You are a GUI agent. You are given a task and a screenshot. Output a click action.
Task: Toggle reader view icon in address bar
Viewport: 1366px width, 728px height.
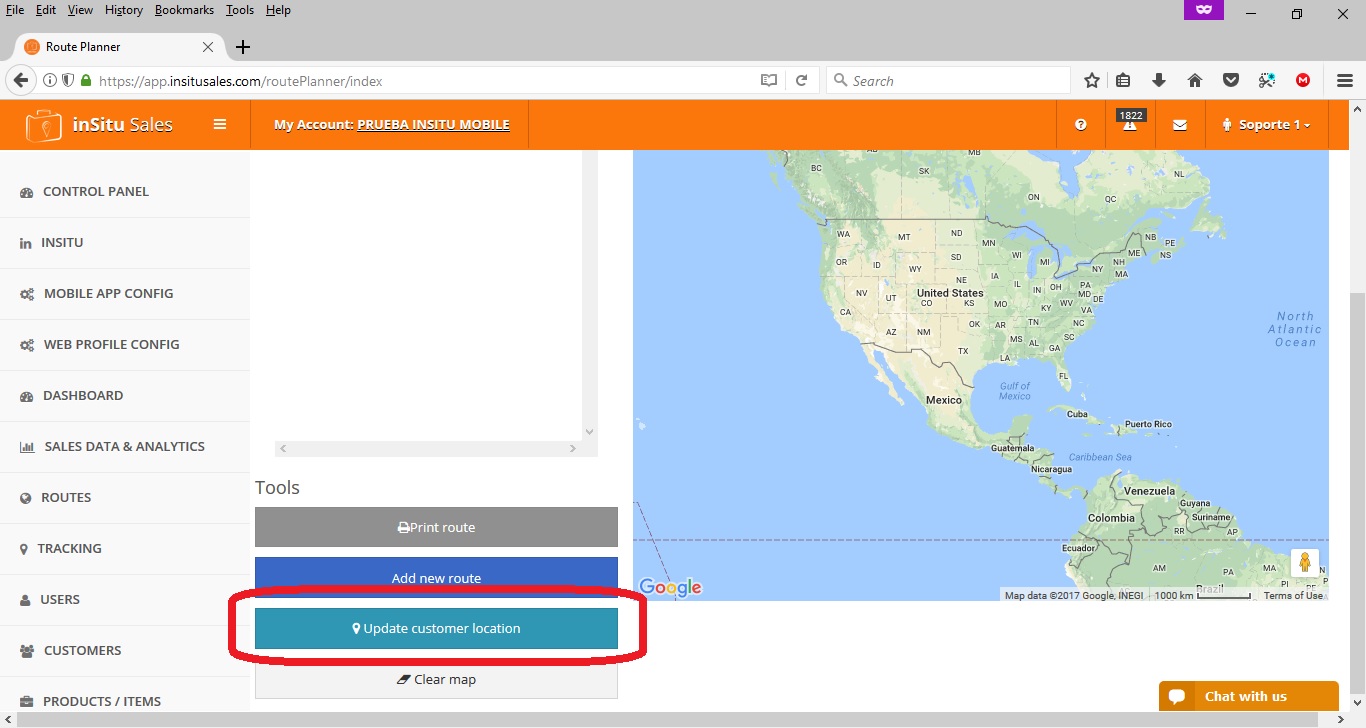pyautogui.click(x=769, y=81)
